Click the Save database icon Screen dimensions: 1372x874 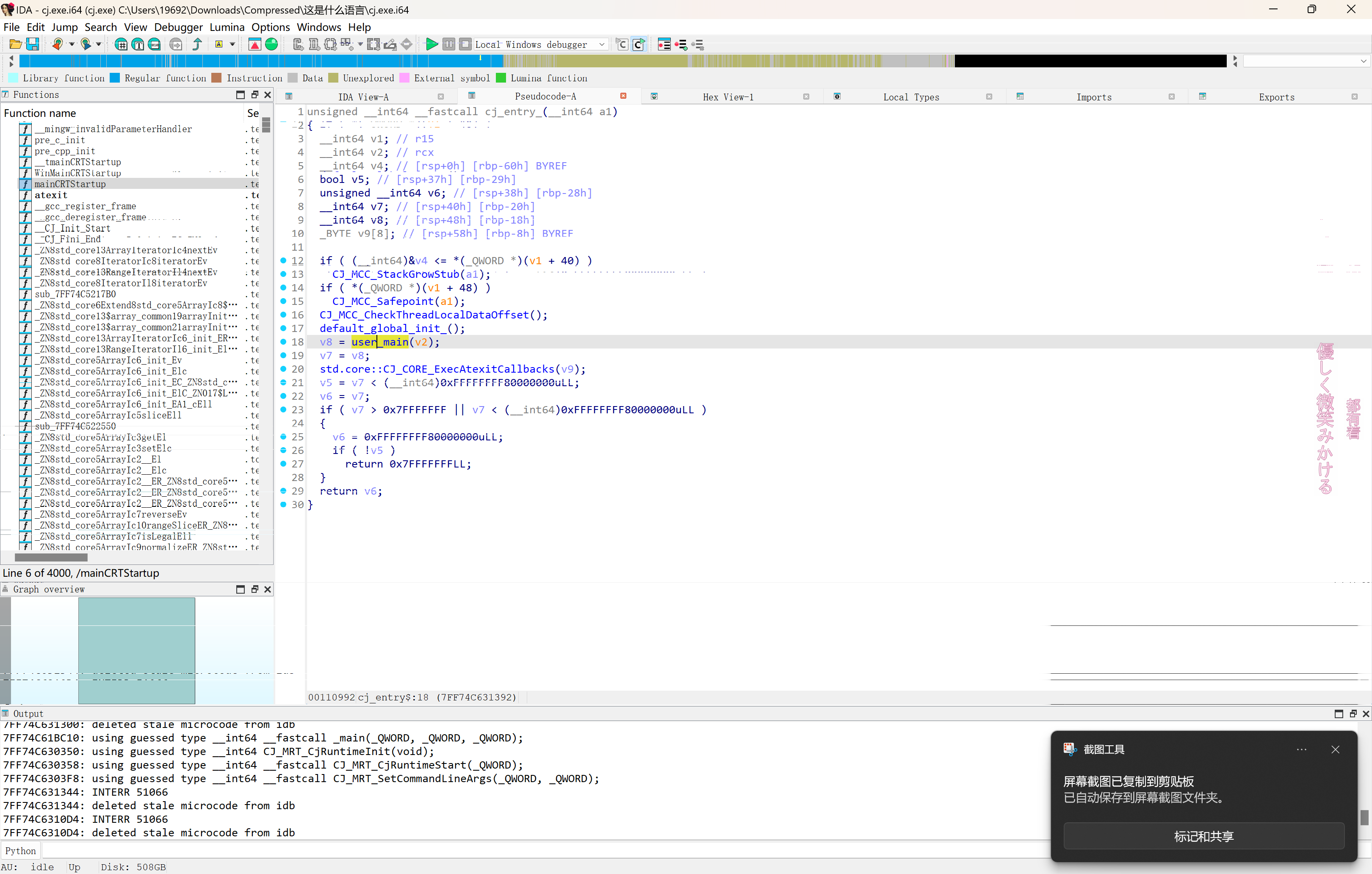(x=33, y=44)
